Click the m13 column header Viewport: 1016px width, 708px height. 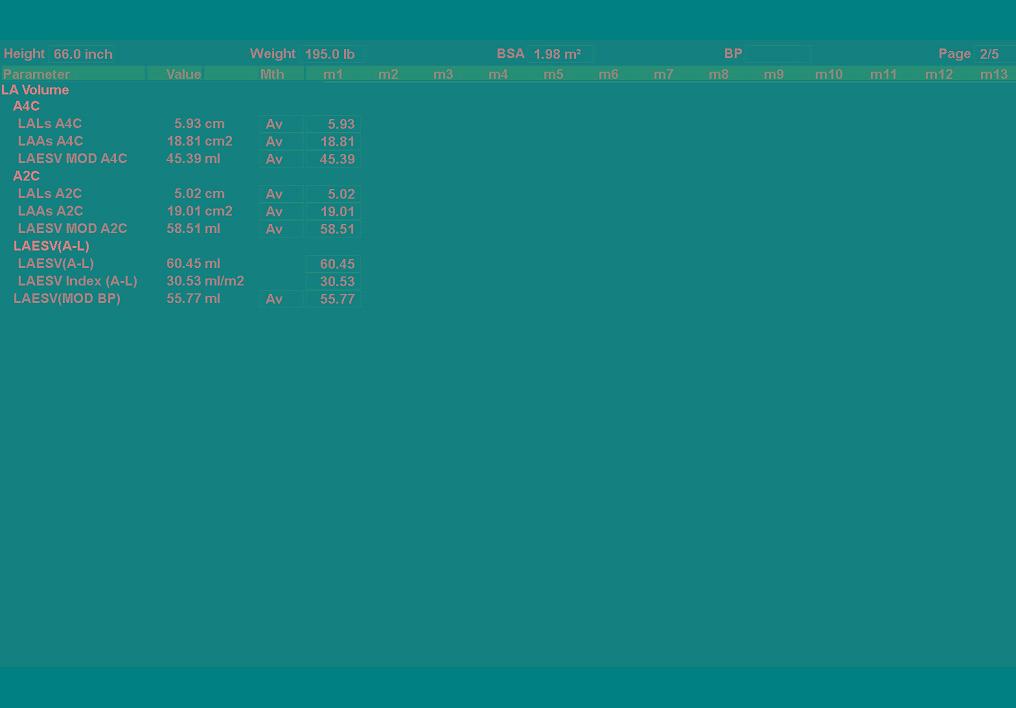click(993, 74)
